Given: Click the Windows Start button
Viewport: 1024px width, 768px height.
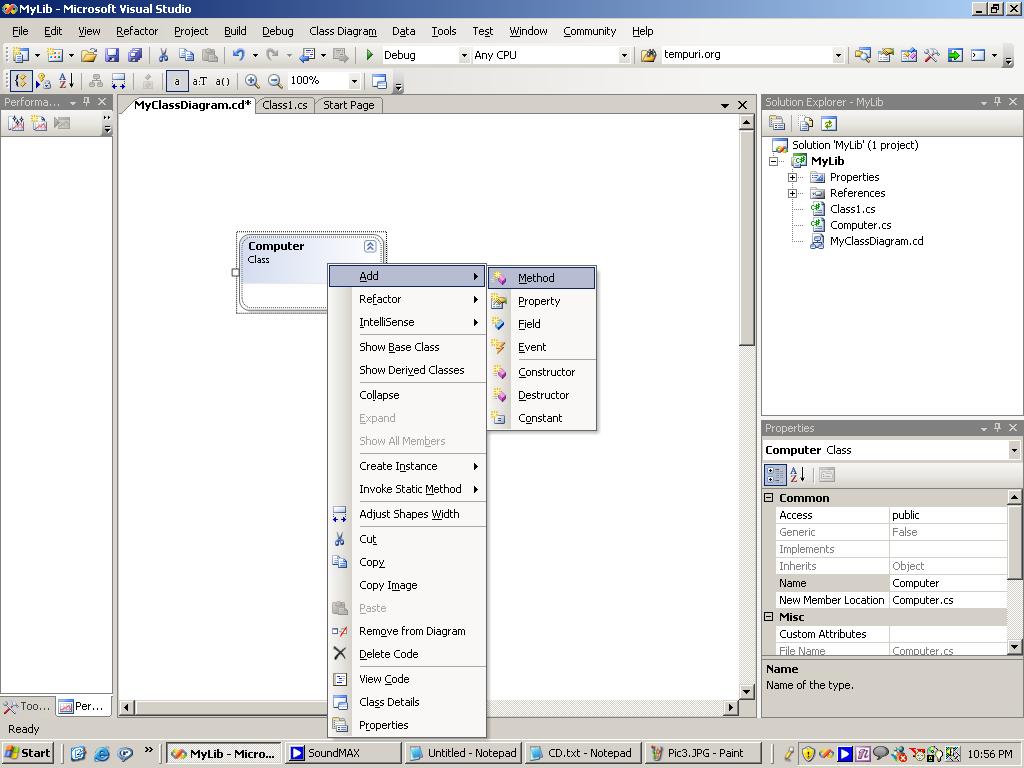Looking at the screenshot, I should [x=27, y=753].
